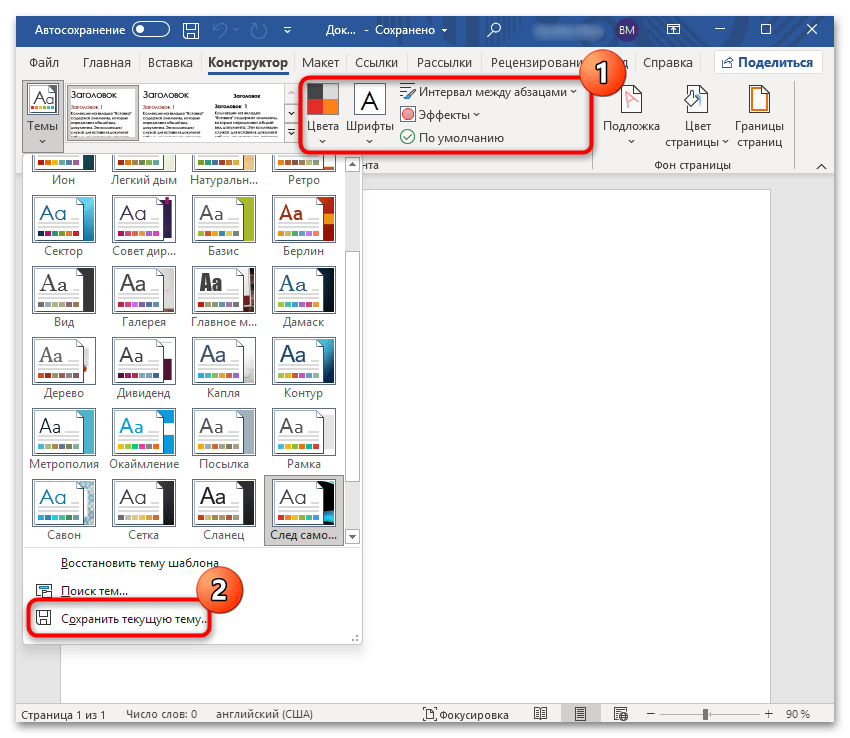Screen dimensions: 850x738
Task: Click the Colors (Цвета) palette icon
Action: (x=322, y=99)
